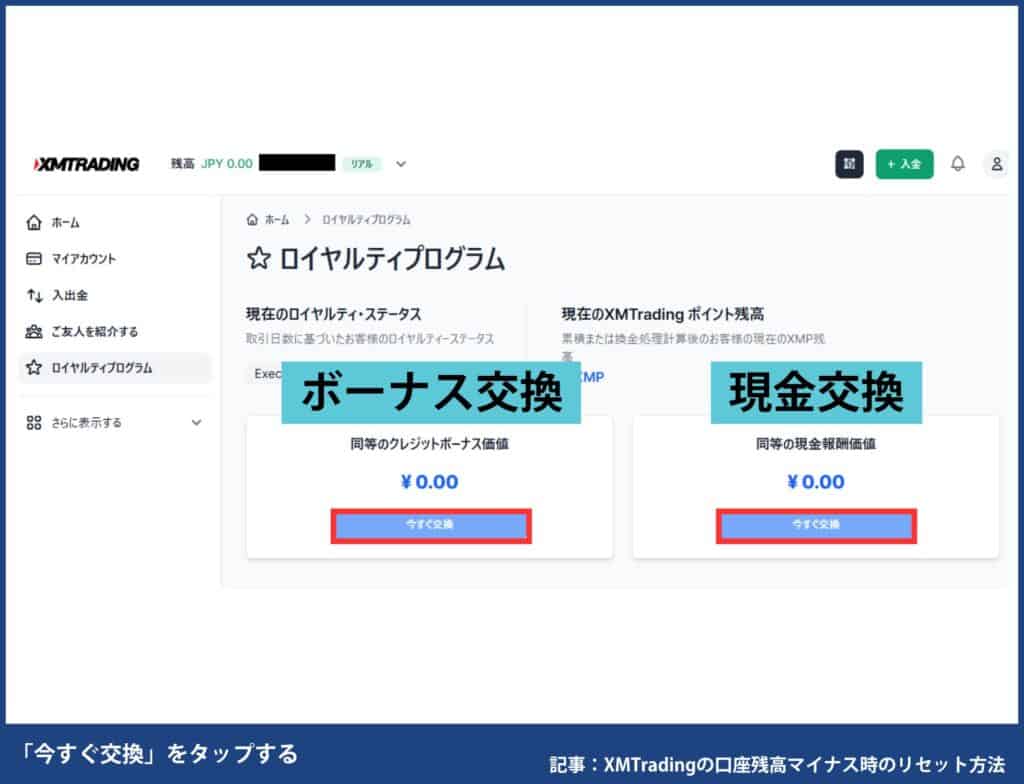1024x784 pixels.
Task: Select ロイヤルティプログラム in the sidebar
Action: (115, 368)
